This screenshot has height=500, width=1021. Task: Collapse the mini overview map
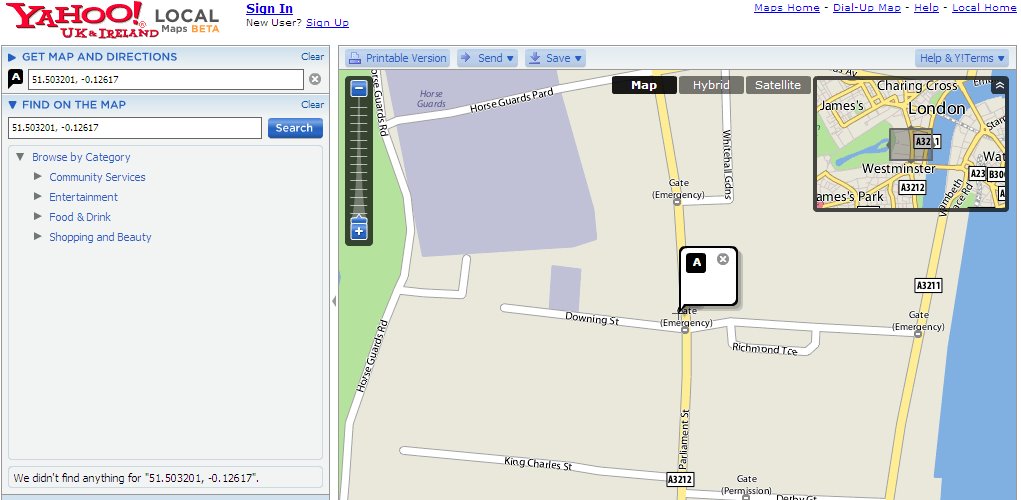[999, 85]
